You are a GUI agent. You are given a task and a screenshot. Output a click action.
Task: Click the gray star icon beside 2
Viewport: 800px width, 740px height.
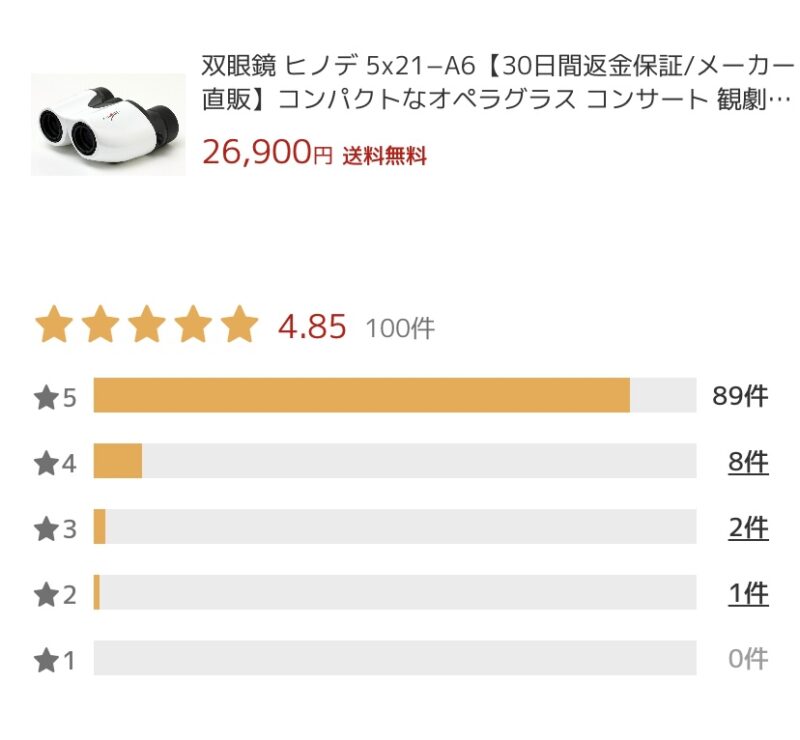[x=46, y=595]
